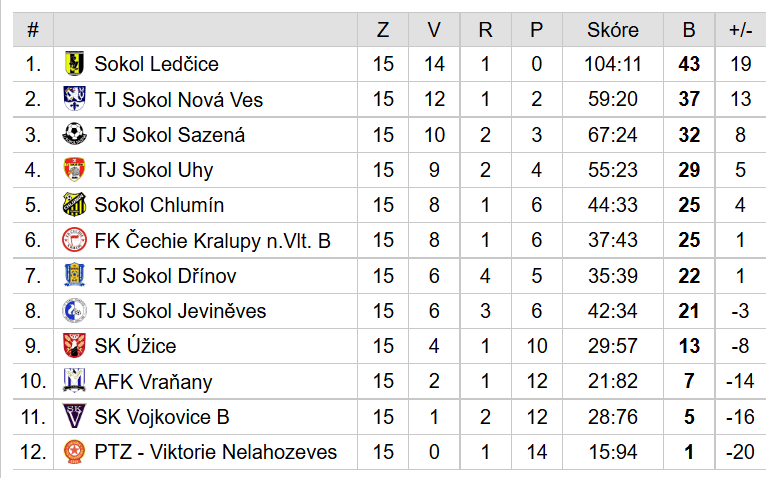Open the Sokol Chlumín striped crest icon
The image size is (773, 478).
(x=74, y=205)
